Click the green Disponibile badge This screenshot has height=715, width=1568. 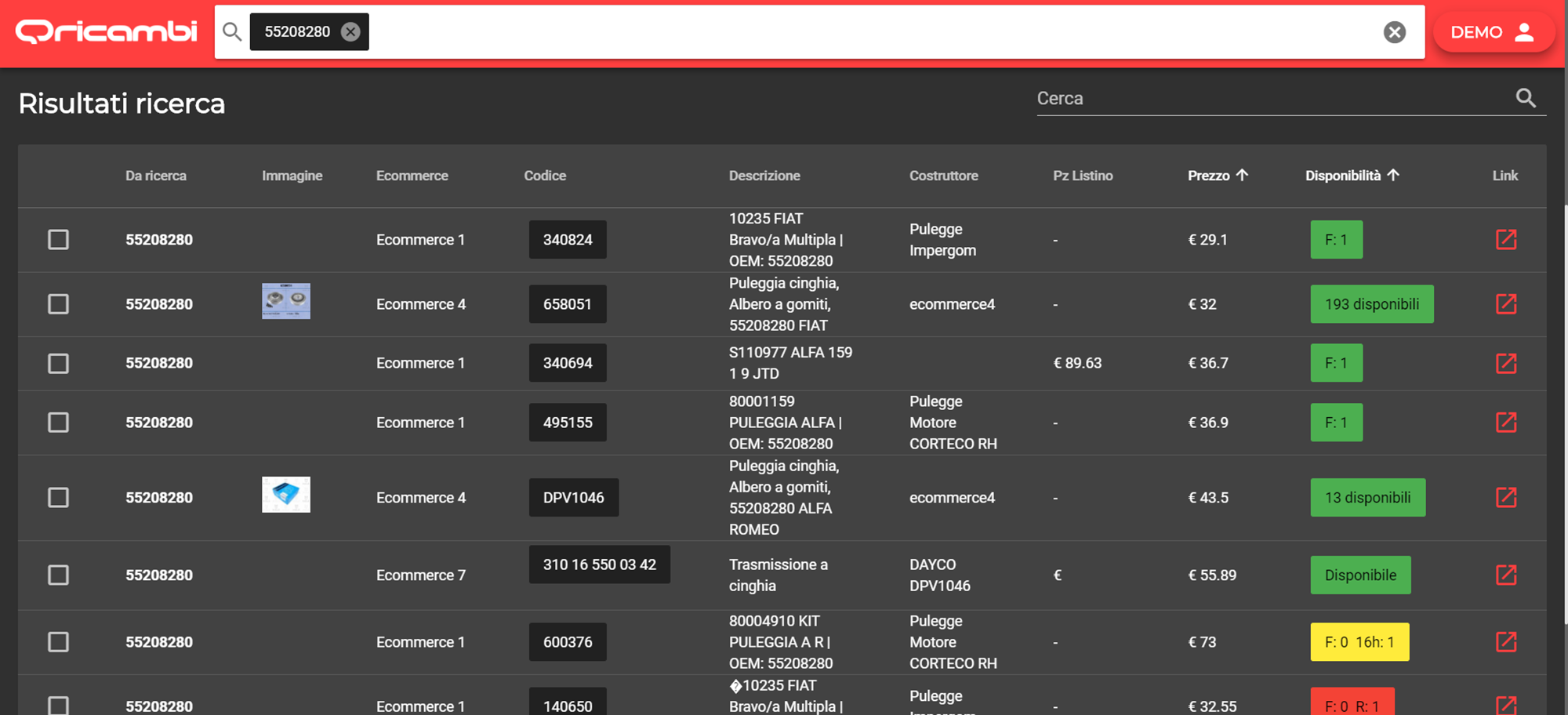coord(1360,575)
